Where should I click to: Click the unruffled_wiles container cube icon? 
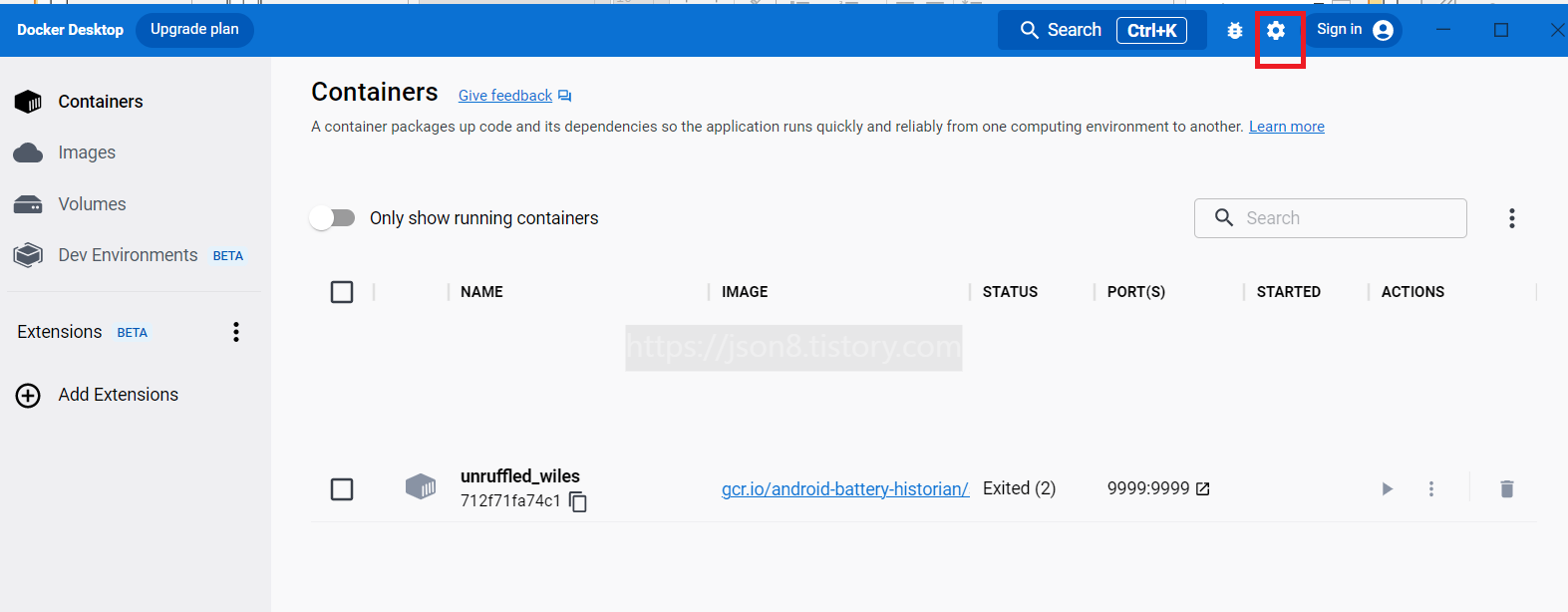421,486
